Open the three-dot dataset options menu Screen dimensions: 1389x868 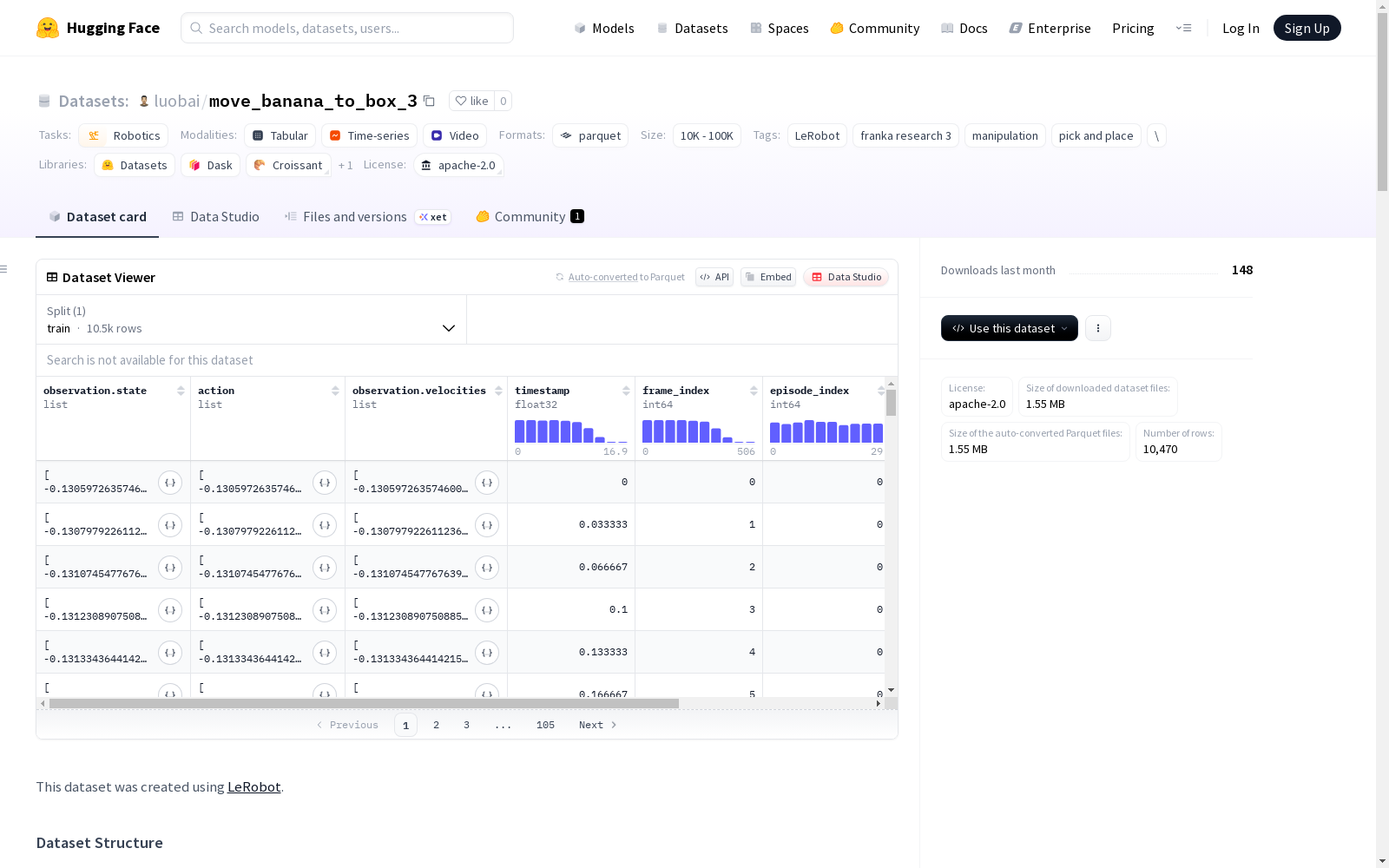(1098, 328)
